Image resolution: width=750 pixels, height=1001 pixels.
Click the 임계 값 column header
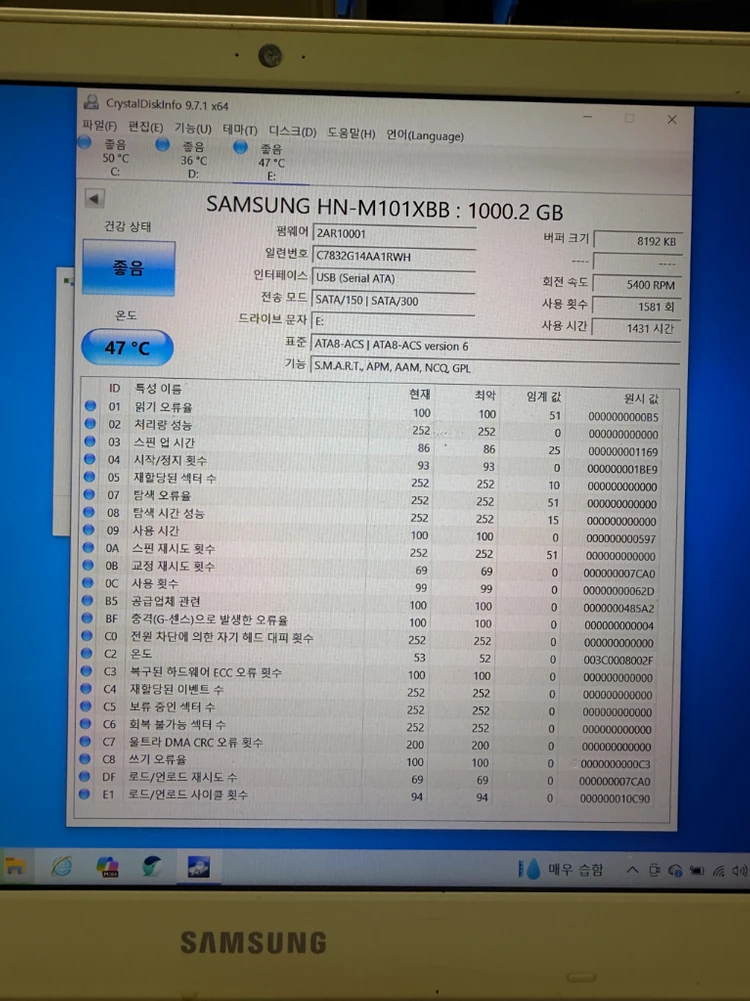[x=543, y=396]
